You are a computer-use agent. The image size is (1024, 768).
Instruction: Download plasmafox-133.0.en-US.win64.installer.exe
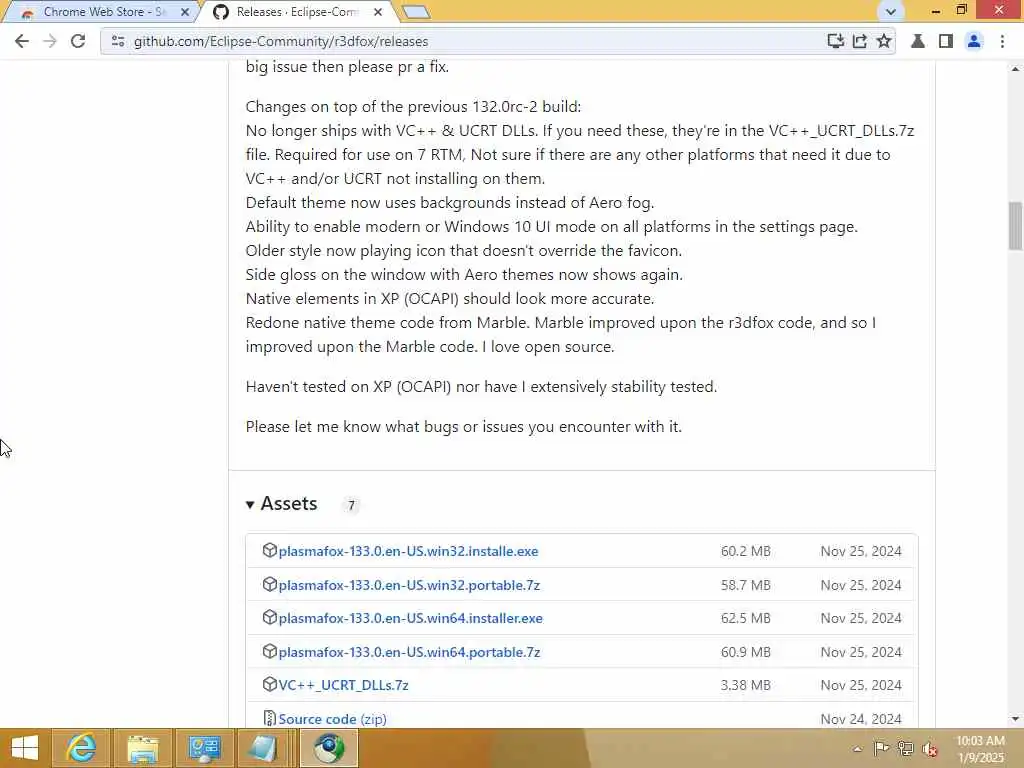pyautogui.click(x=411, y=618)
